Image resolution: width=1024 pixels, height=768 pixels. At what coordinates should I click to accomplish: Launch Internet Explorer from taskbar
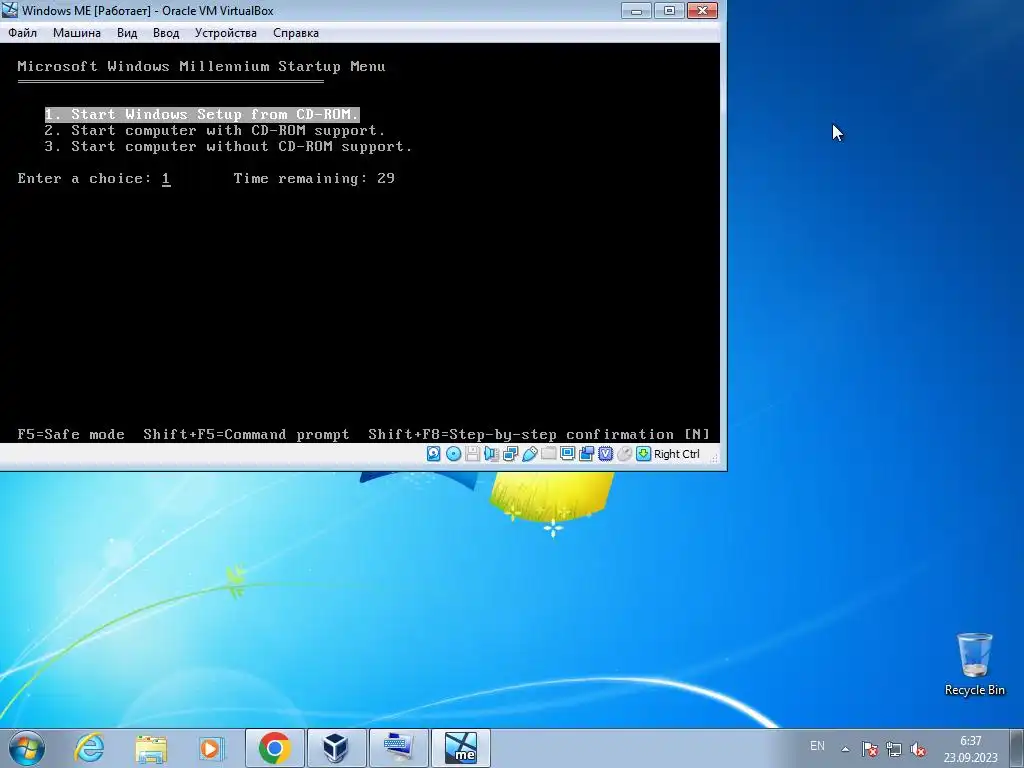click(89, 748)
